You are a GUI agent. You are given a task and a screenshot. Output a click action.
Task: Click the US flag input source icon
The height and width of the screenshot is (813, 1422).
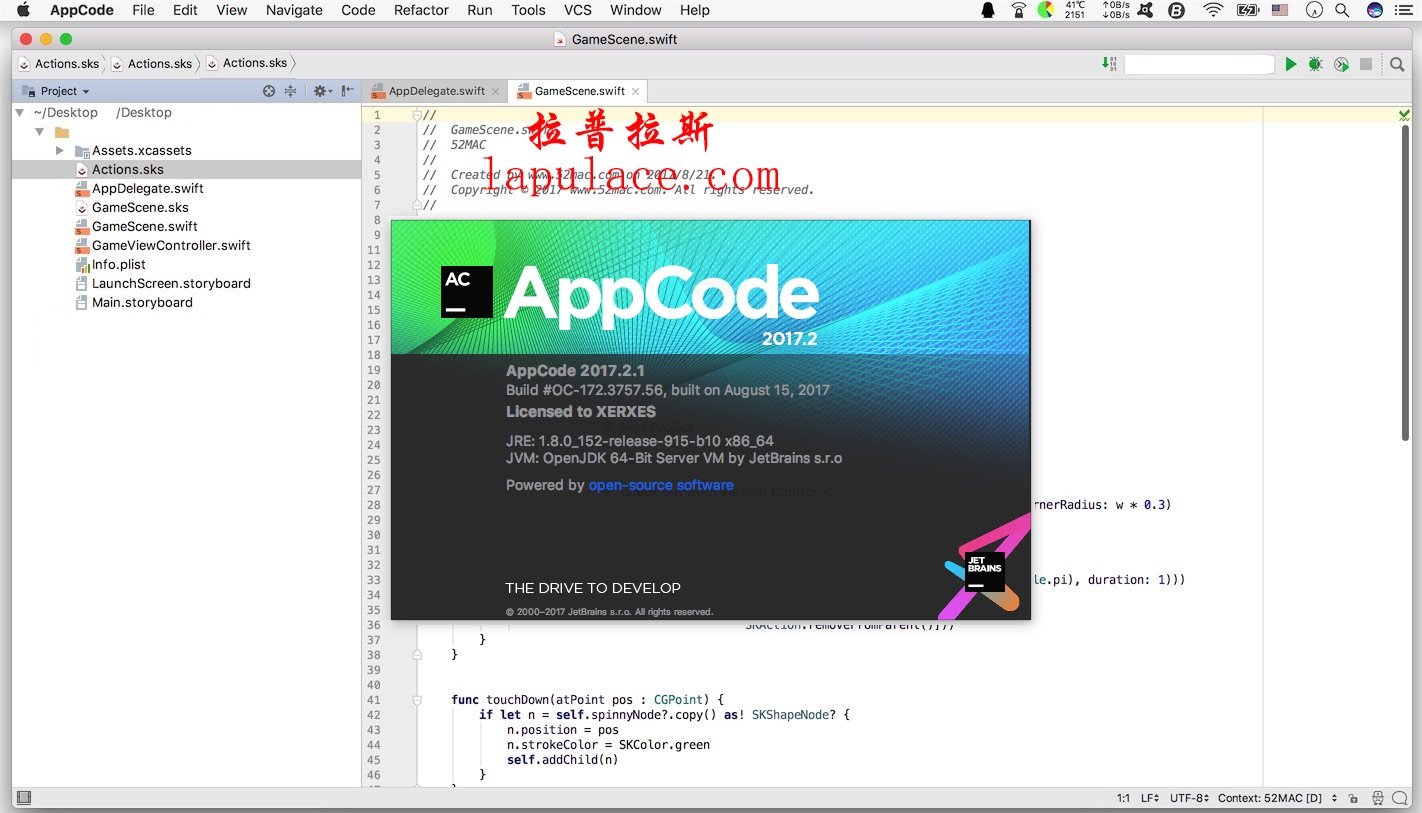tap(1280, 10)
